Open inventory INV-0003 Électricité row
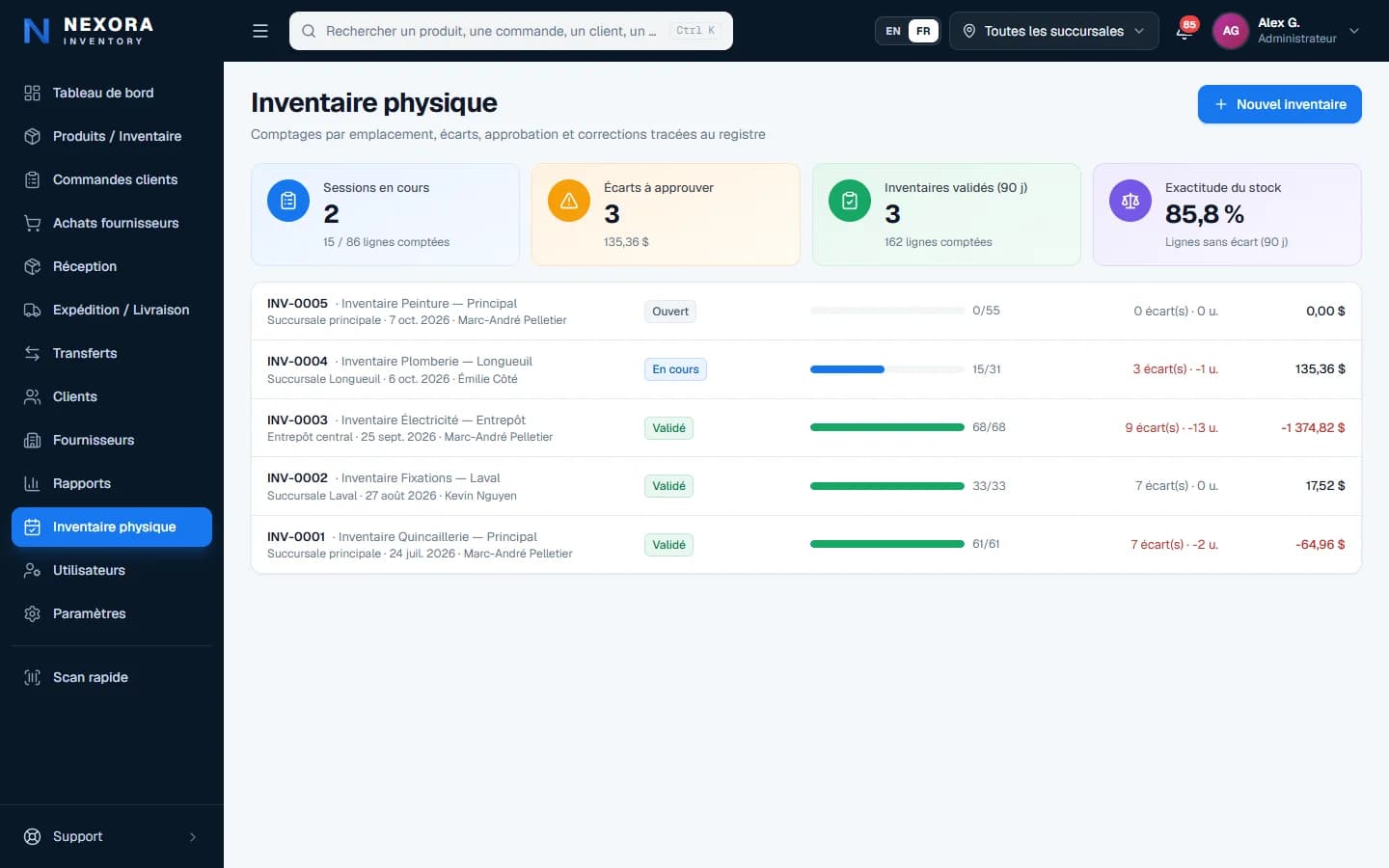This screenshot has width=1389, height=868. point(806,428)
